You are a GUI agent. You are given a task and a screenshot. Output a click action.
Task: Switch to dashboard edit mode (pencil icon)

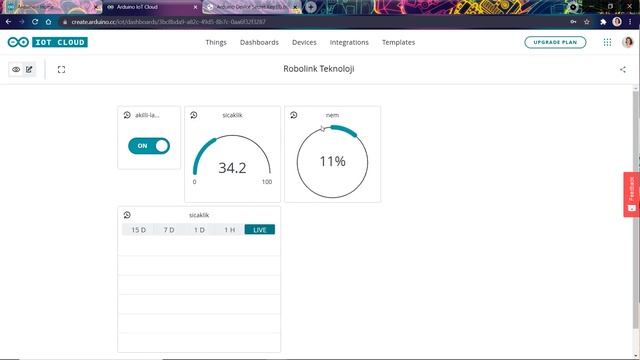[29, 69]
